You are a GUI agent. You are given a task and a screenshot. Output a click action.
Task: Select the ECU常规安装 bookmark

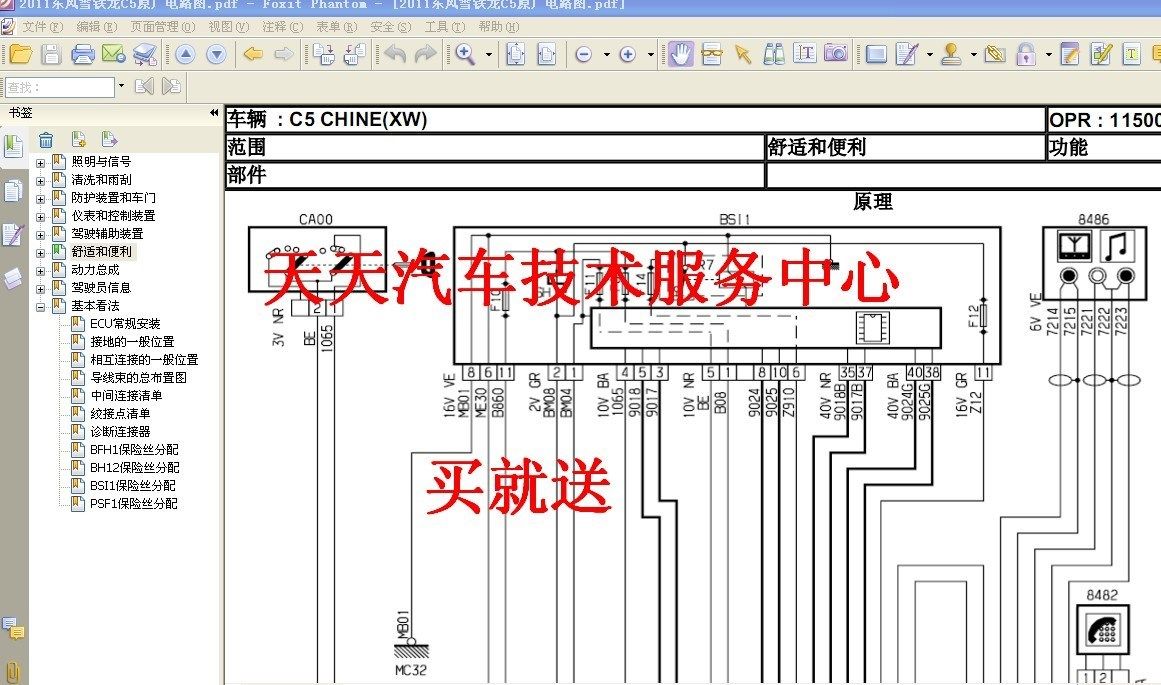pos(124,324)
